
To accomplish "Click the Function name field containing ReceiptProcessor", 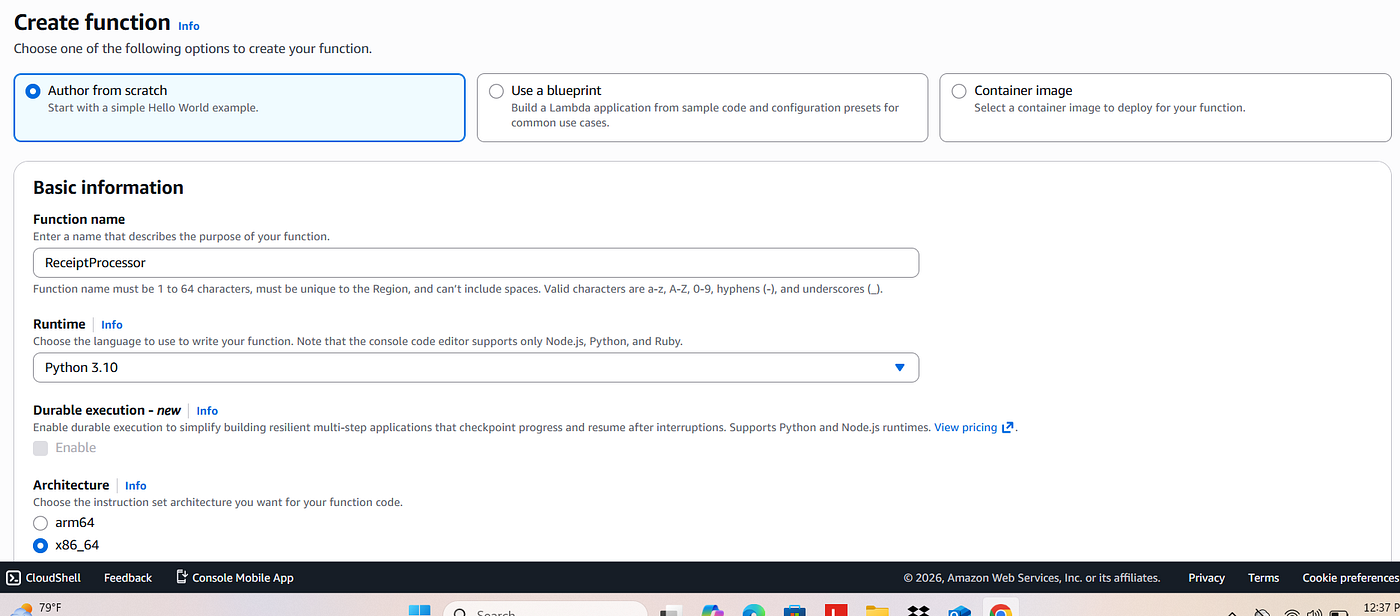I will 476,263.
